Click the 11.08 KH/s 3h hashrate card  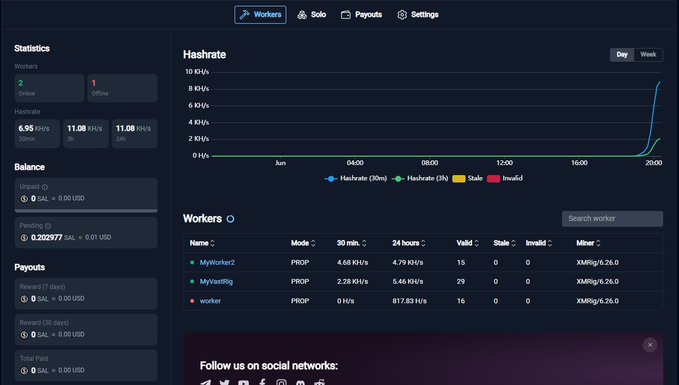click(x=86, y=133)
